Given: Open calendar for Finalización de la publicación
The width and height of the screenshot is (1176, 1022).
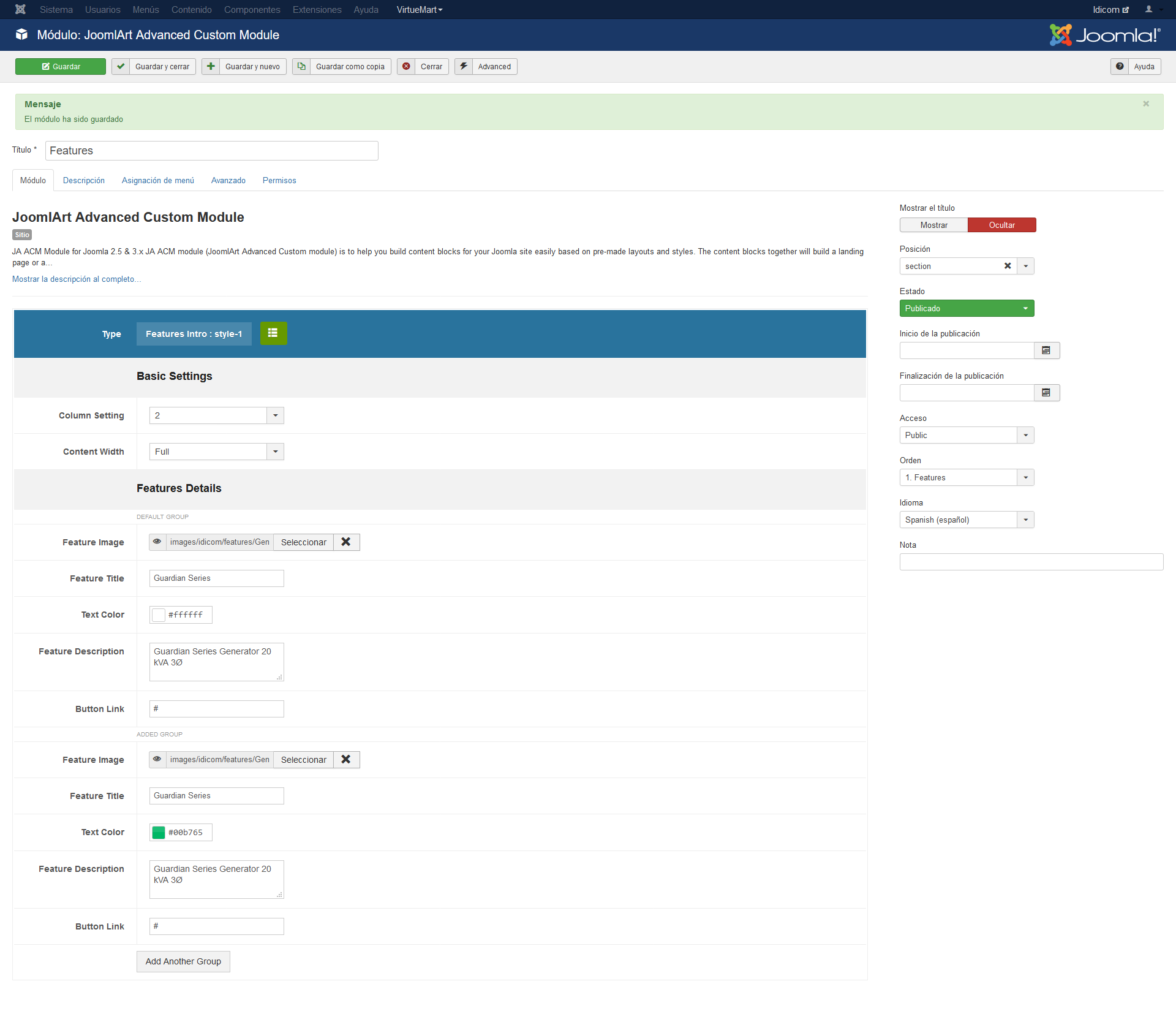Looking at the screenshot, I should pos(1046,393).
